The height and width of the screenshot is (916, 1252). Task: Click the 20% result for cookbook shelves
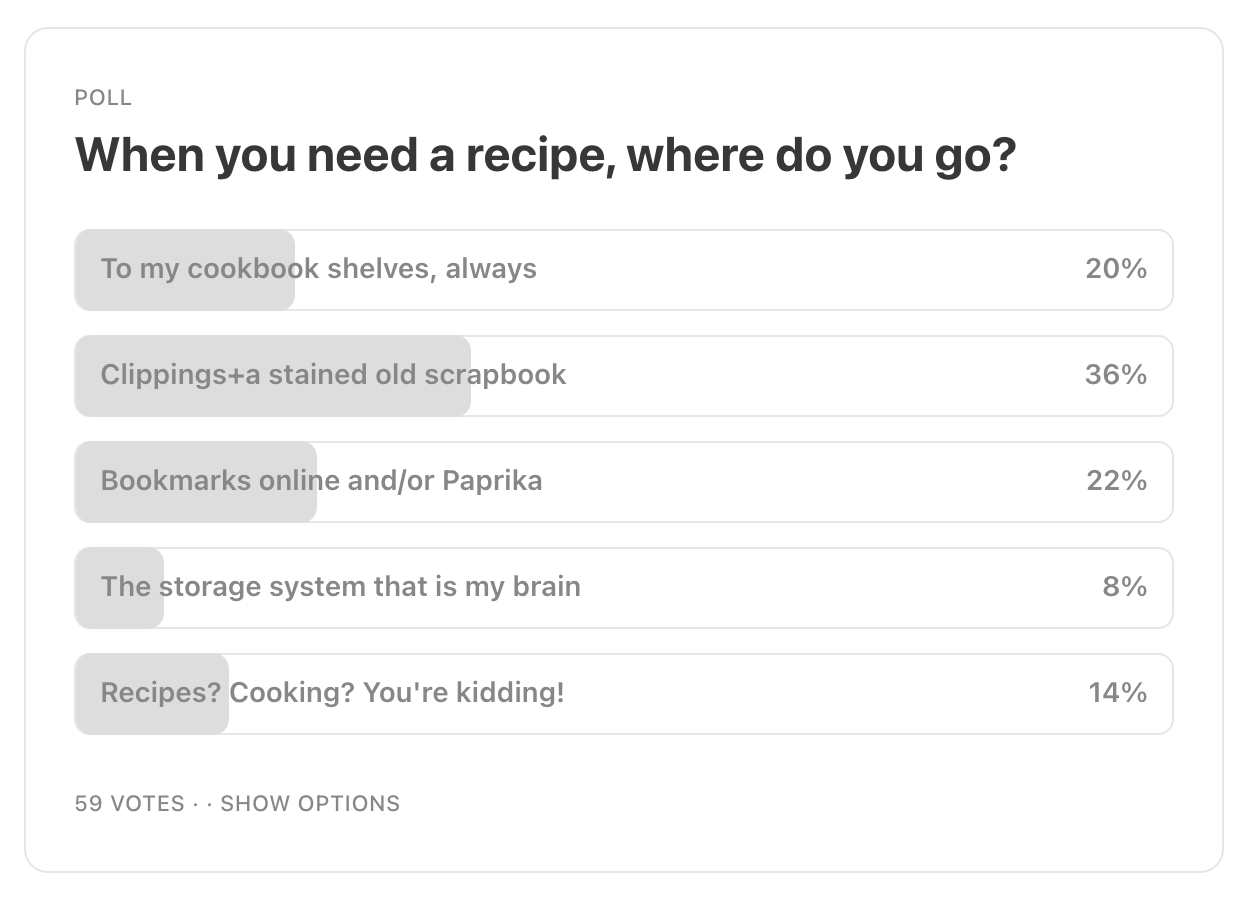(x=1116, y=269)
